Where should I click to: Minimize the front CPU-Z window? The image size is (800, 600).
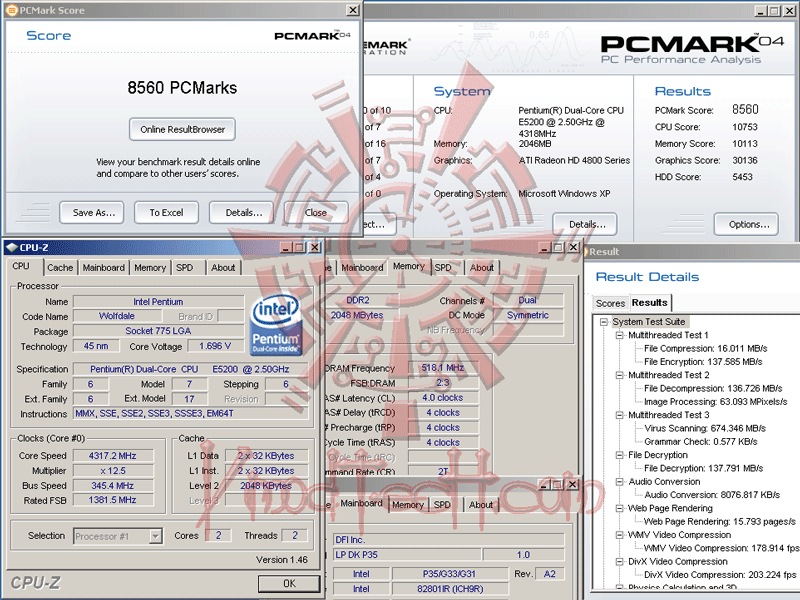286,247
